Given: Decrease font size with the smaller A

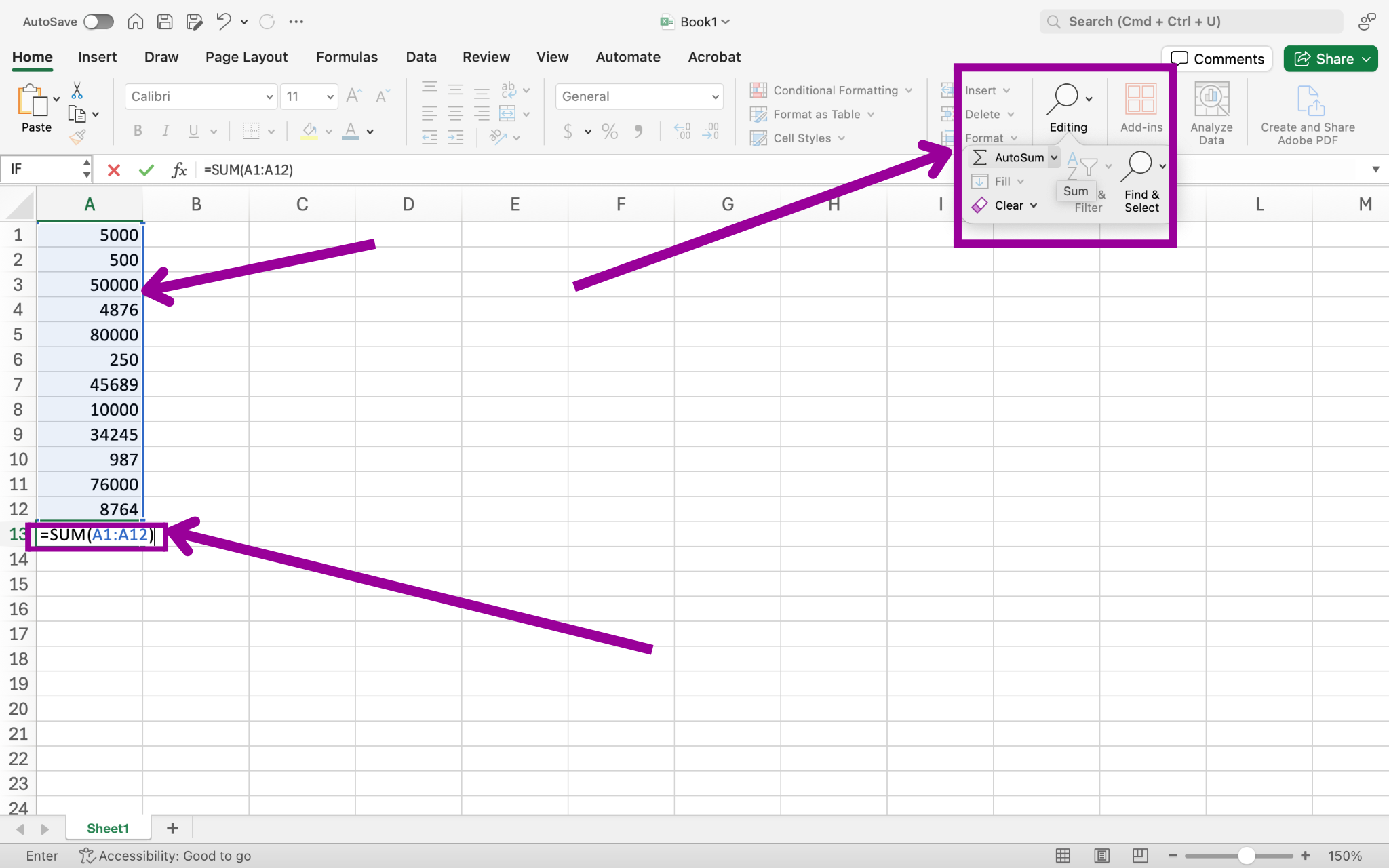Looking at the screenshot, I should point(383,96).
